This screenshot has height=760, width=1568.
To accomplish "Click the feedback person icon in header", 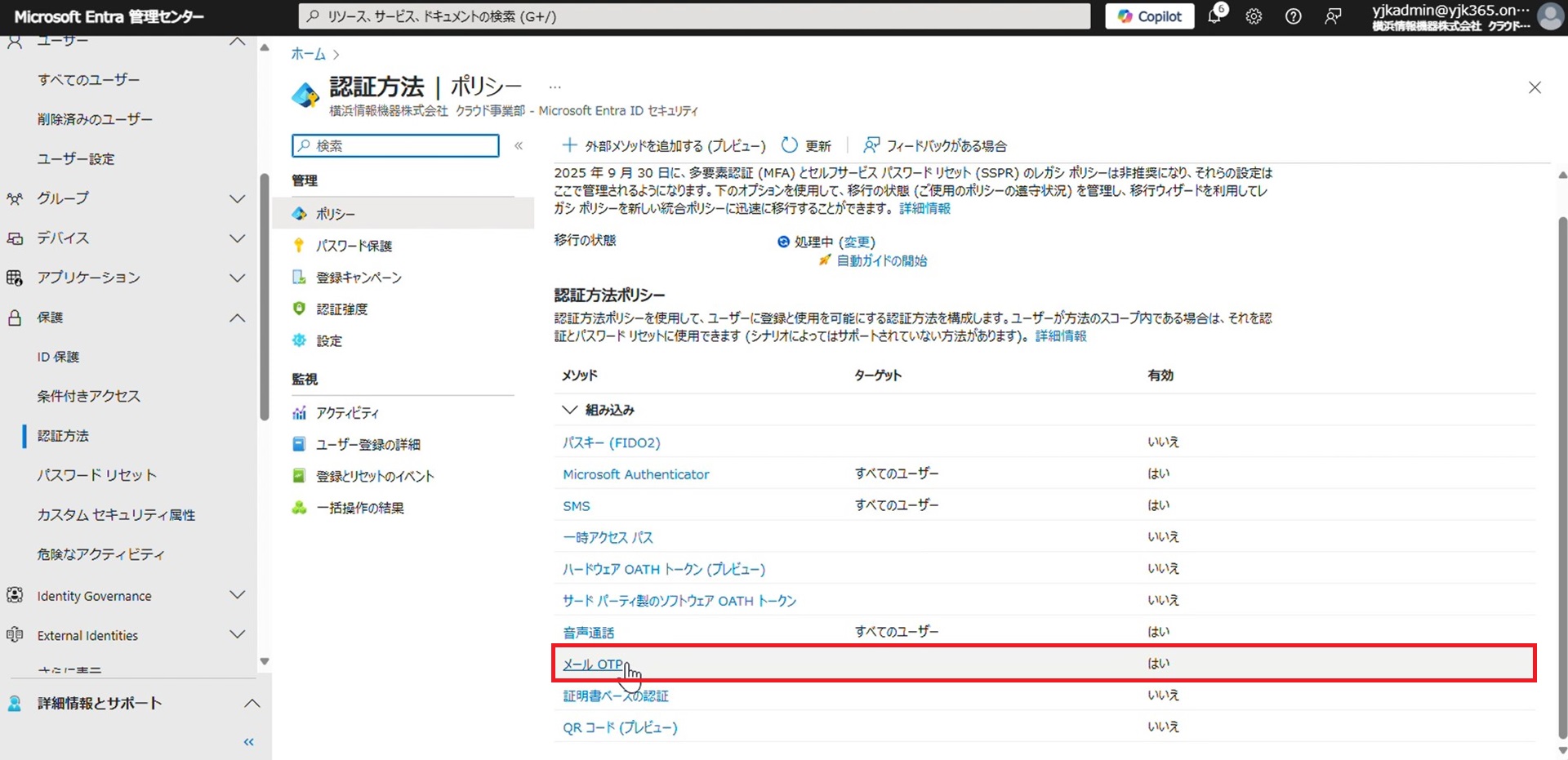I will pyautogui.click(x=1333, y=16).
